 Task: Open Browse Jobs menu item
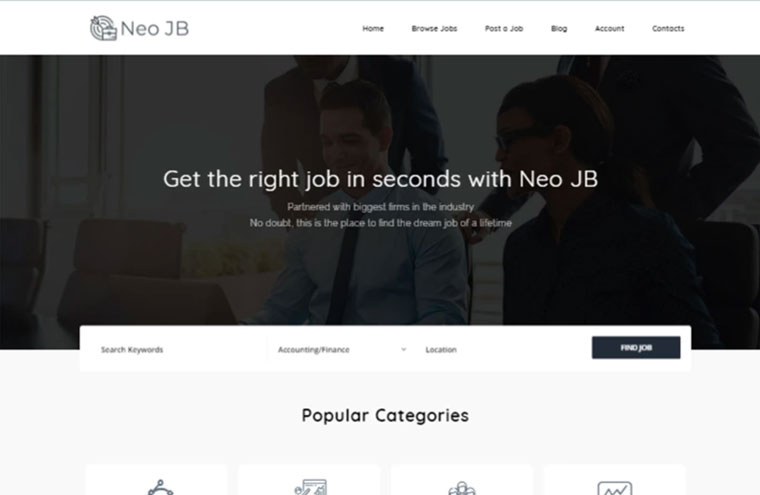(x=434, y=29)
